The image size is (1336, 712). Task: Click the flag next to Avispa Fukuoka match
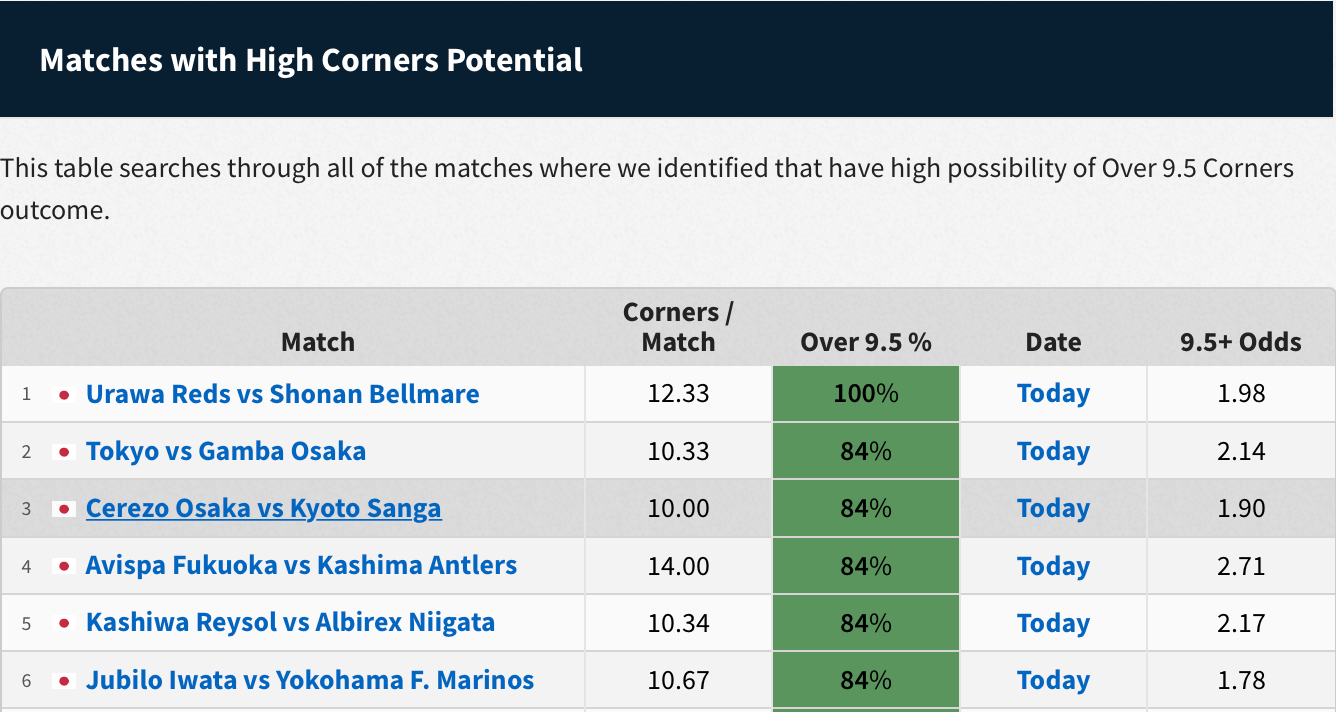pyautogui.click(x=64, y=565)
